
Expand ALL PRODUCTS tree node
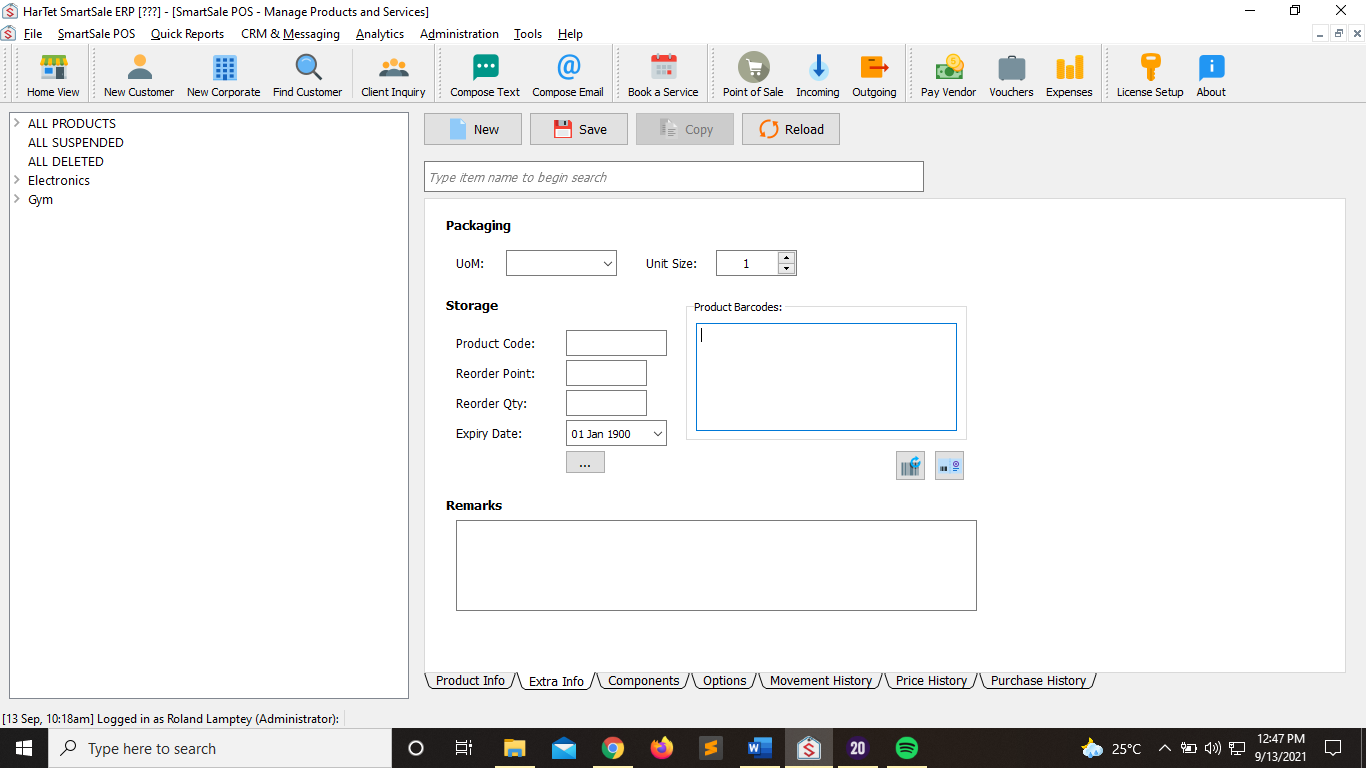coord(17,123)
